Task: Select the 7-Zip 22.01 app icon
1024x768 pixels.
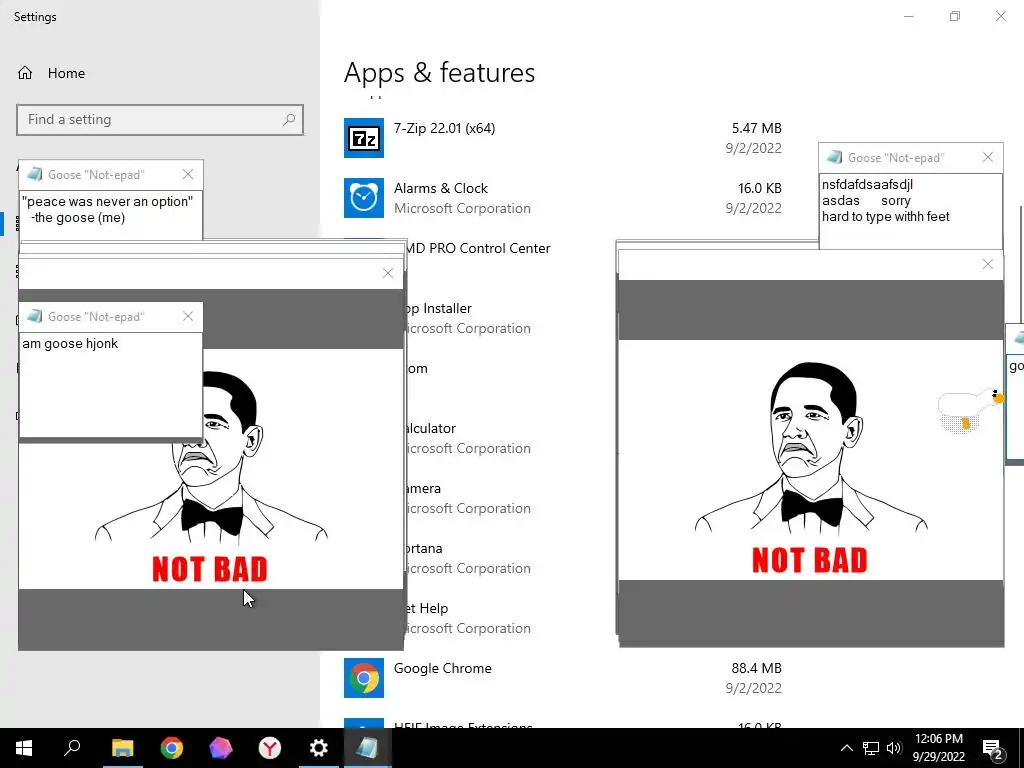Action: click(x=364, y=138)
